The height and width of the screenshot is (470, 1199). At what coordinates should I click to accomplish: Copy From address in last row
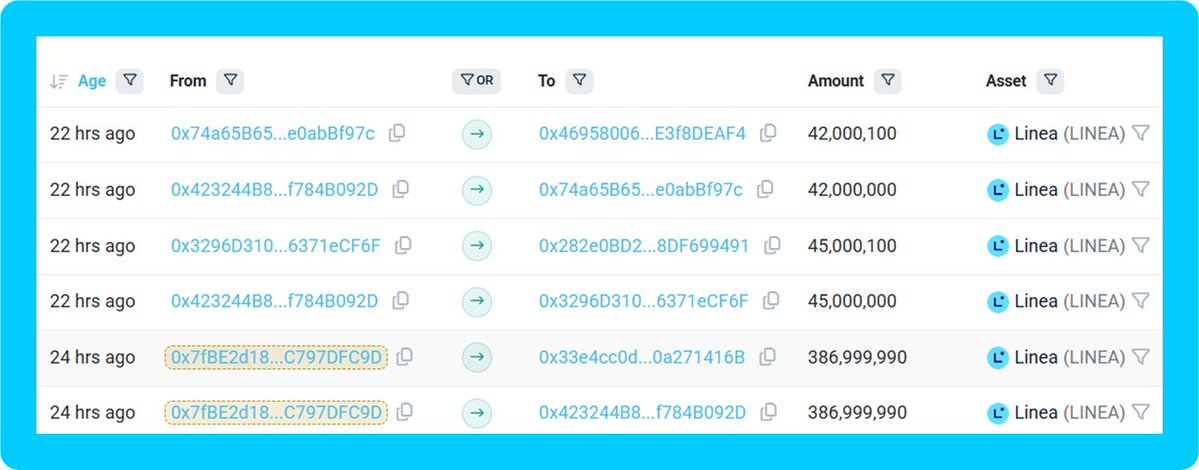405,412
